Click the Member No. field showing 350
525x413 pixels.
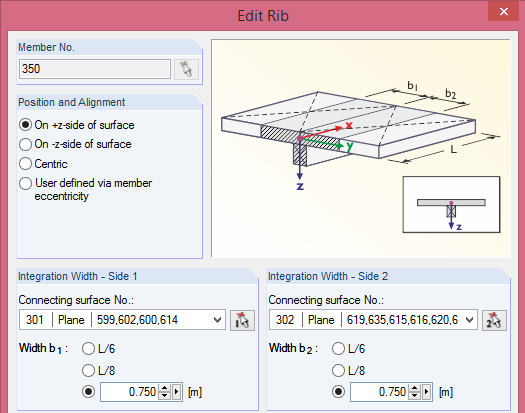point(95,69)
